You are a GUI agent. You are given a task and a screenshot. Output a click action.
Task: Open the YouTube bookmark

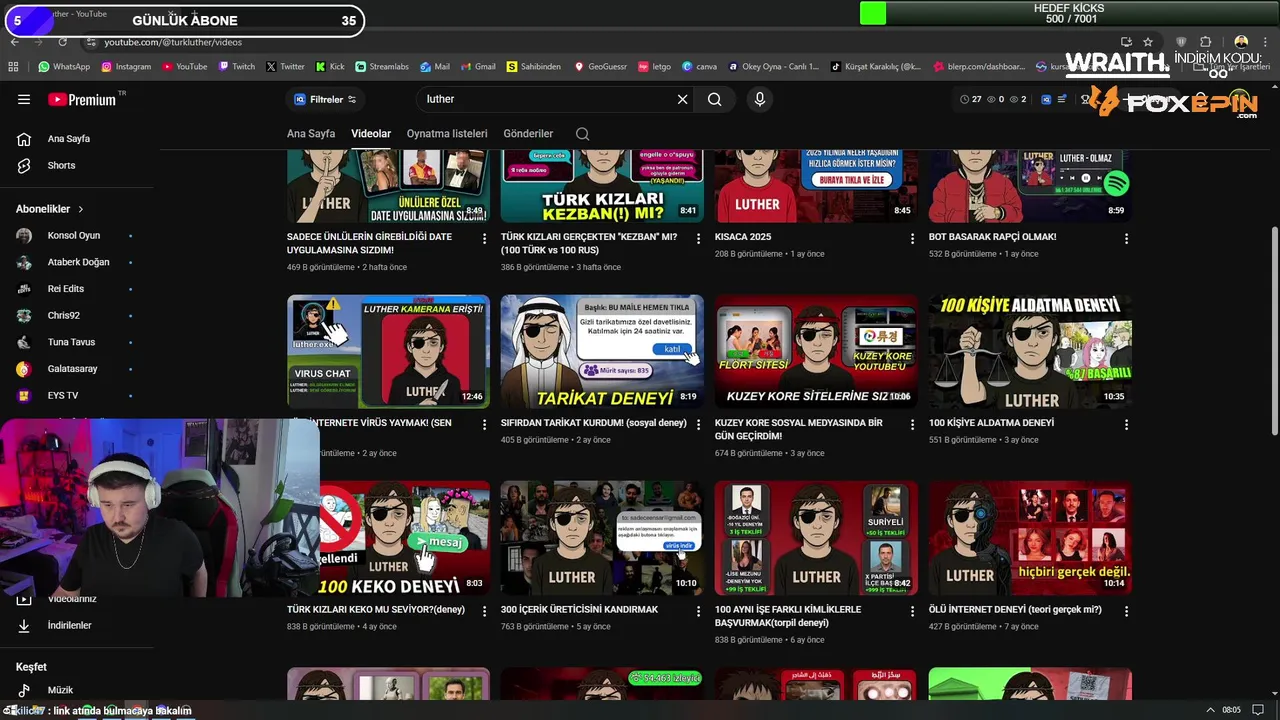coord(184,67)
